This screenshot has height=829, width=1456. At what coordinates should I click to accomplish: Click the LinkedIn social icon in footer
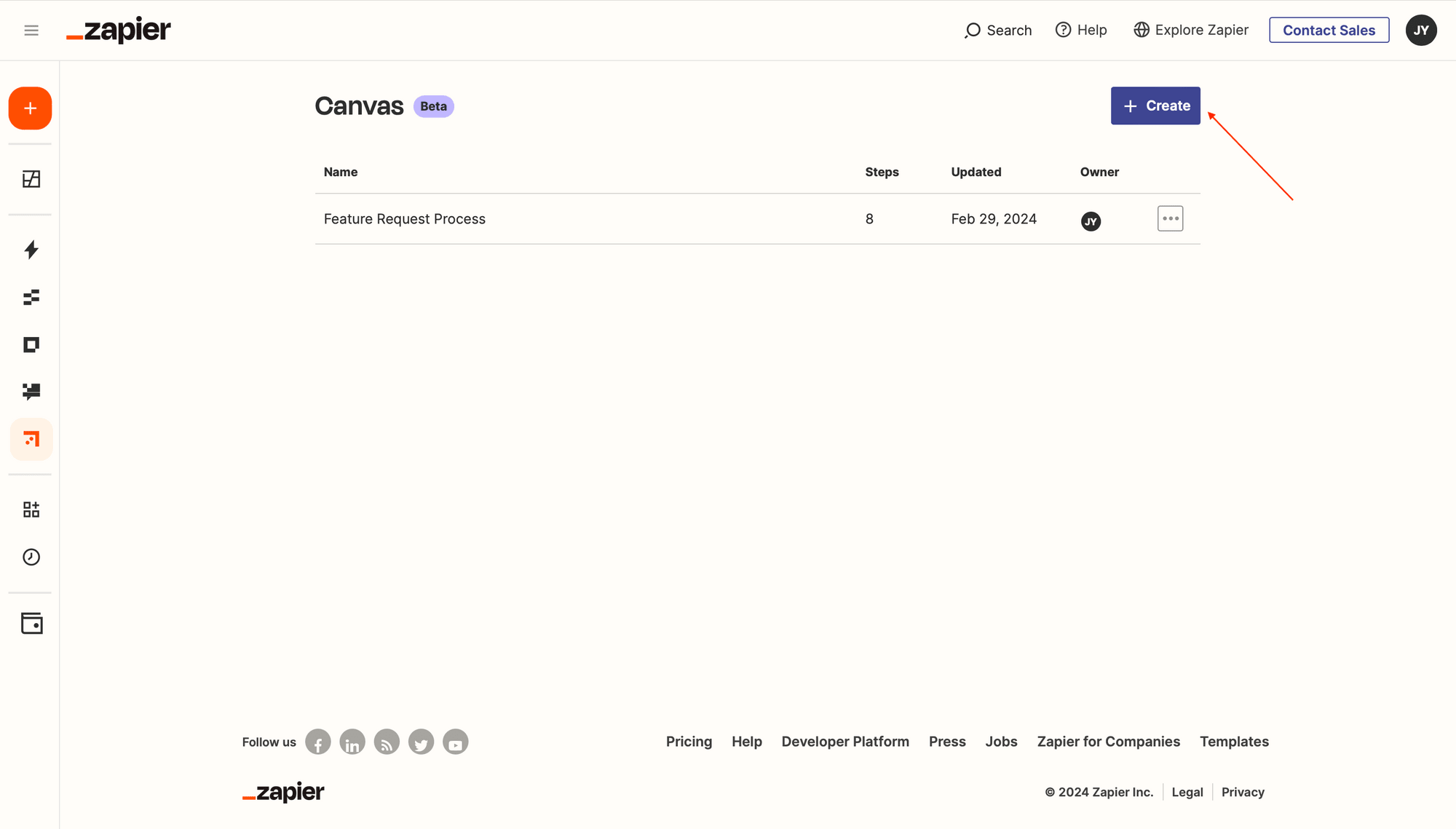(353, 742)
